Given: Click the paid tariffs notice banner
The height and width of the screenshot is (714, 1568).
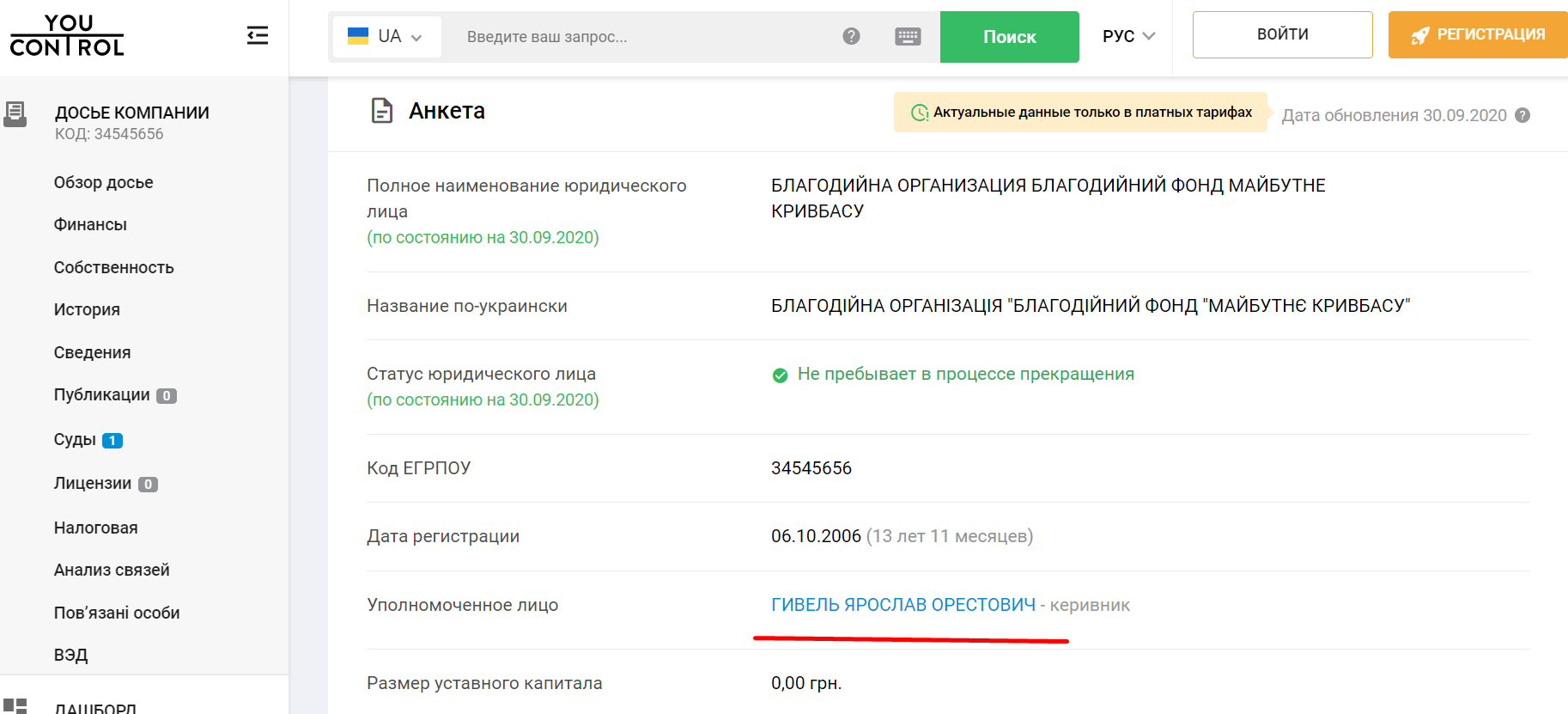Looking at the screenshot, I should (x=1081, y=113).
